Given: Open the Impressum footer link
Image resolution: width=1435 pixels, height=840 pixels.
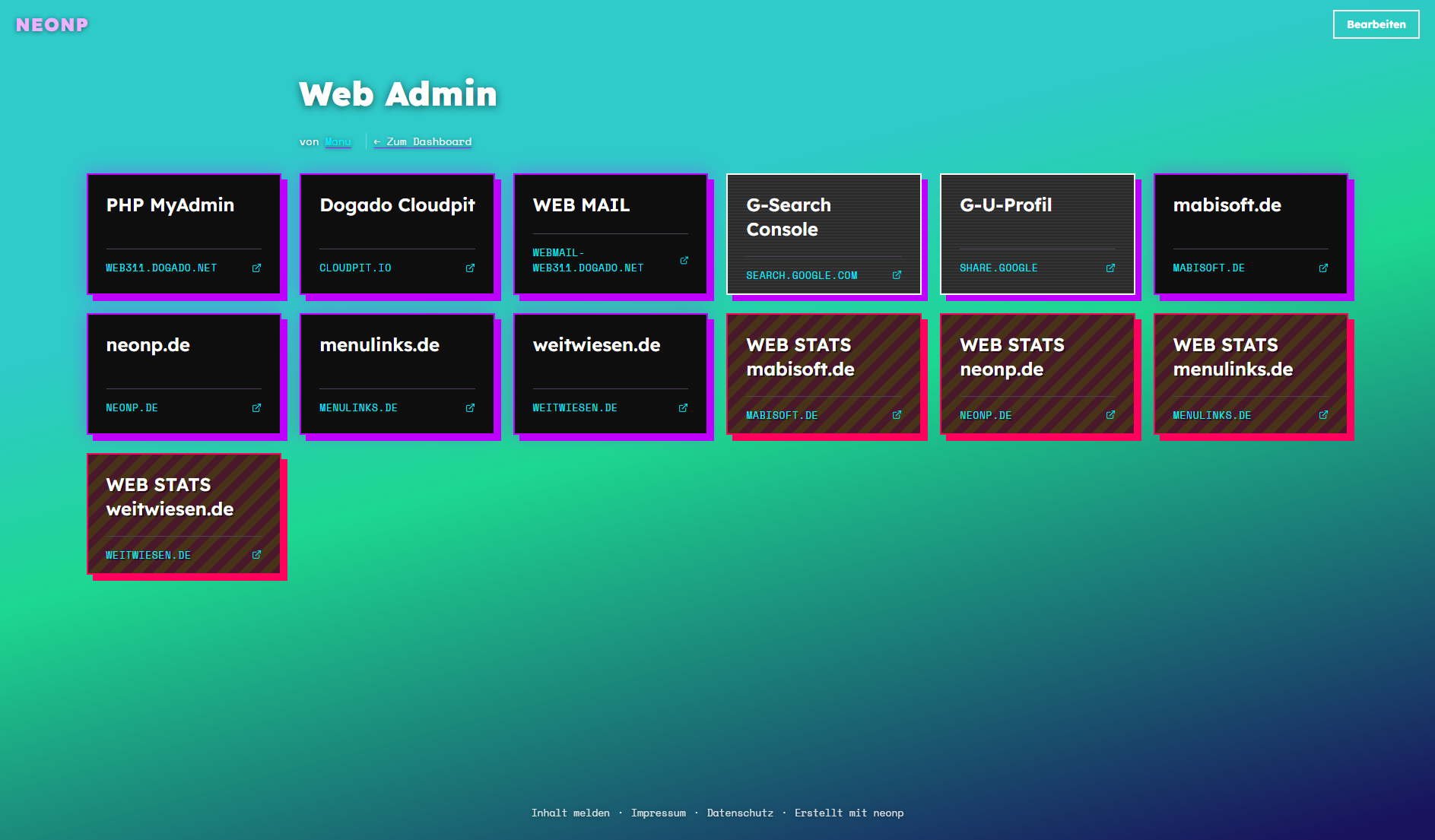Looking at the screenshot, I should click(x=659, y=813).
